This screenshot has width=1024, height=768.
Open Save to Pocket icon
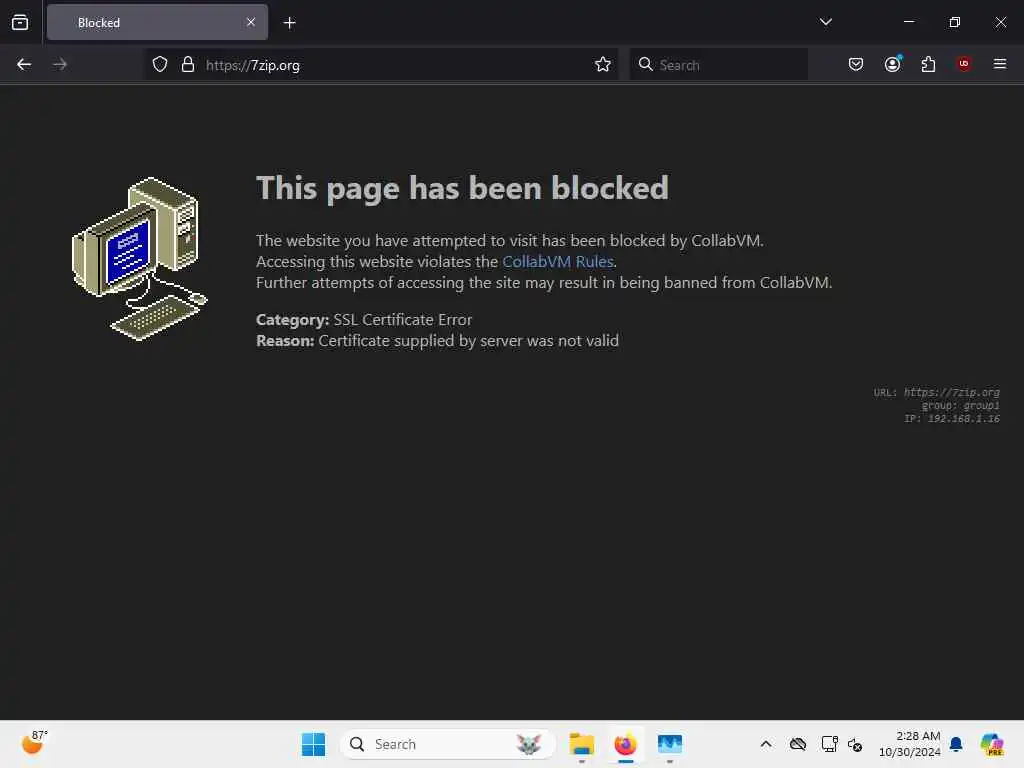tap(856, 64)
